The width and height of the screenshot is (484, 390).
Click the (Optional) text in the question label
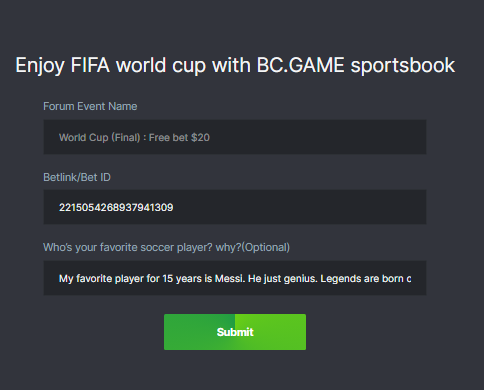pos(266,247)
